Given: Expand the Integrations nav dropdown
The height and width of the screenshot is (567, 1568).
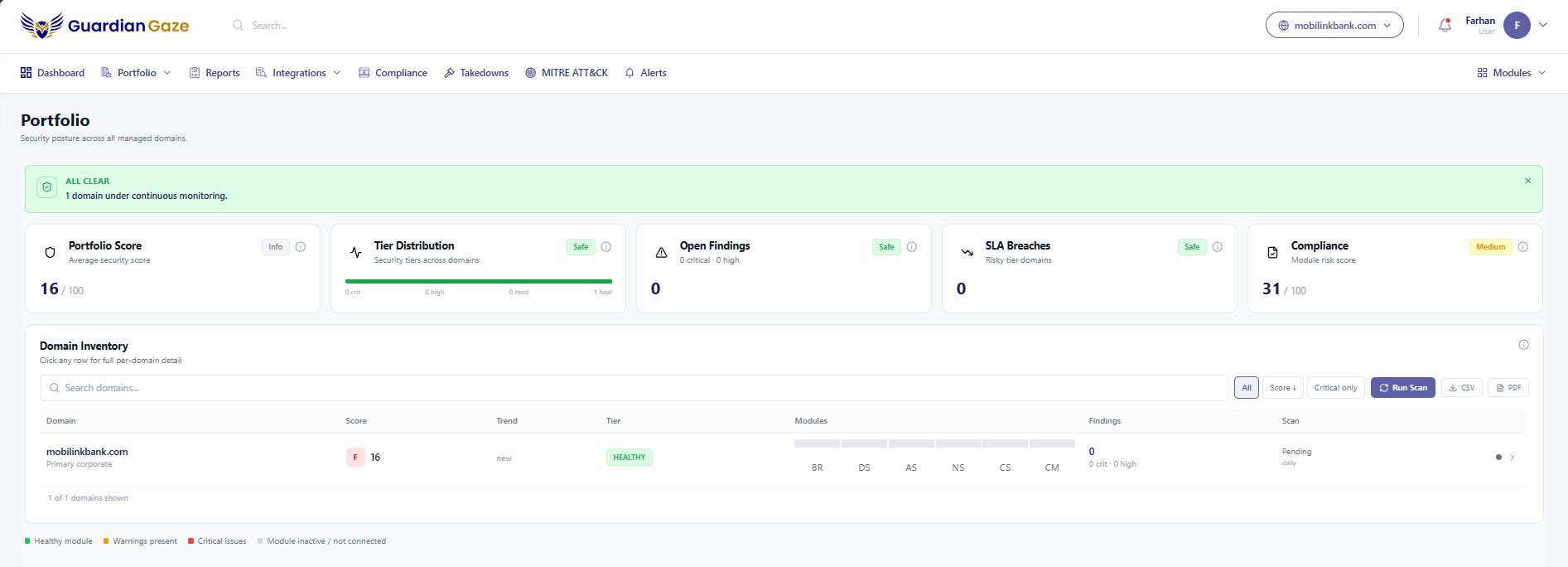Looking at the screenshot, I should (x=298, y=73).
